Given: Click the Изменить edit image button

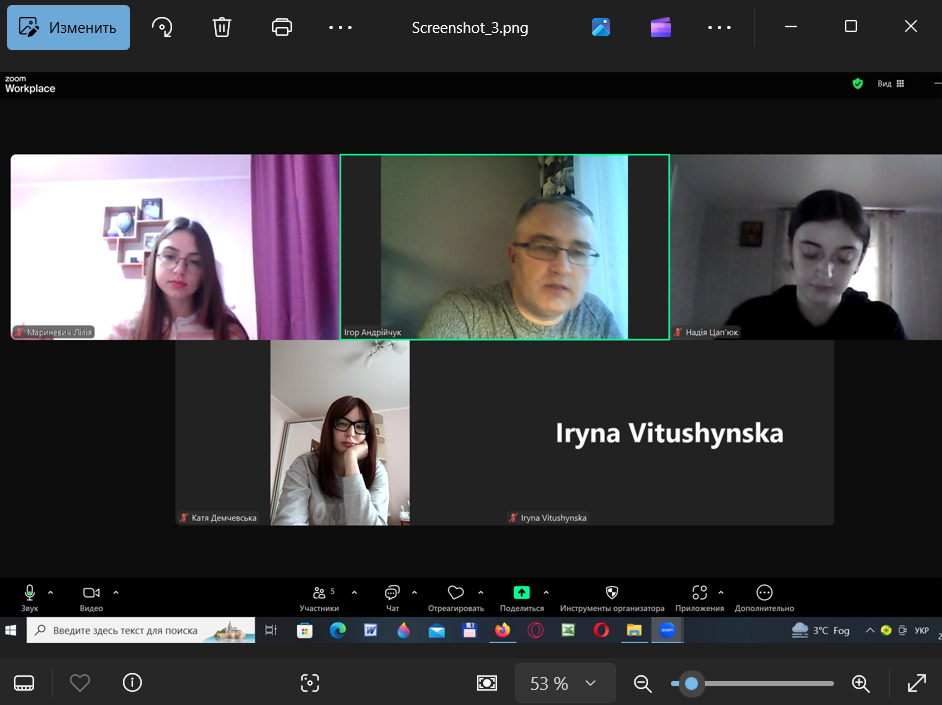Looking at the screenshot, I should [68, 28].
